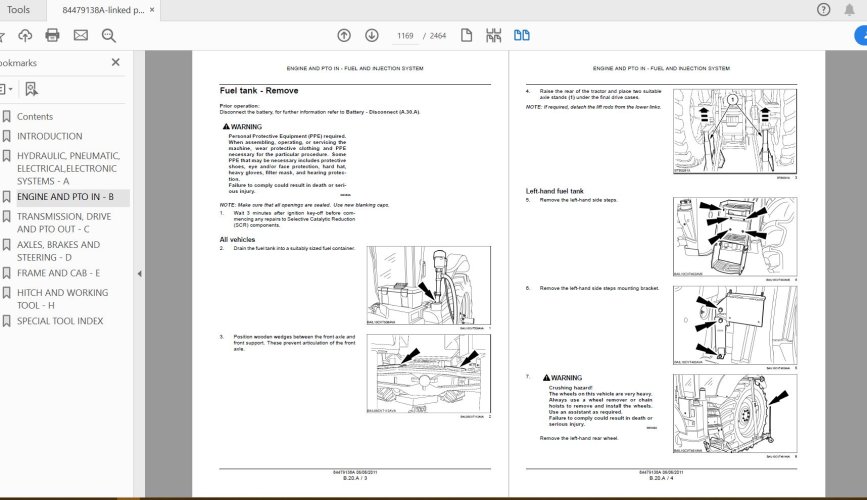The width and height of the screenshot is (867, 500).
Task: Click left-hand side steps illustration
Action: 735,237
